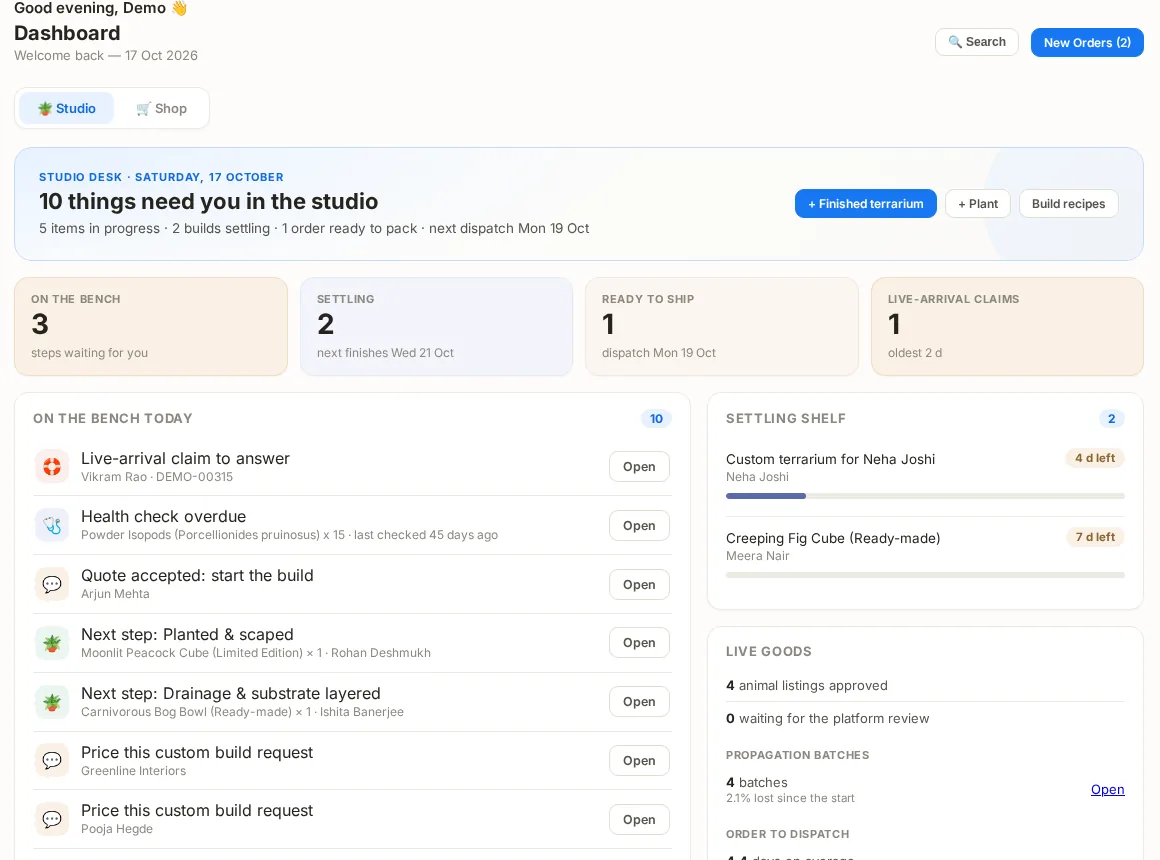Viewport: 1160px width, 860px height.
Task: Click '2.1% lost since the start'
Action: (x=790, y=799)
